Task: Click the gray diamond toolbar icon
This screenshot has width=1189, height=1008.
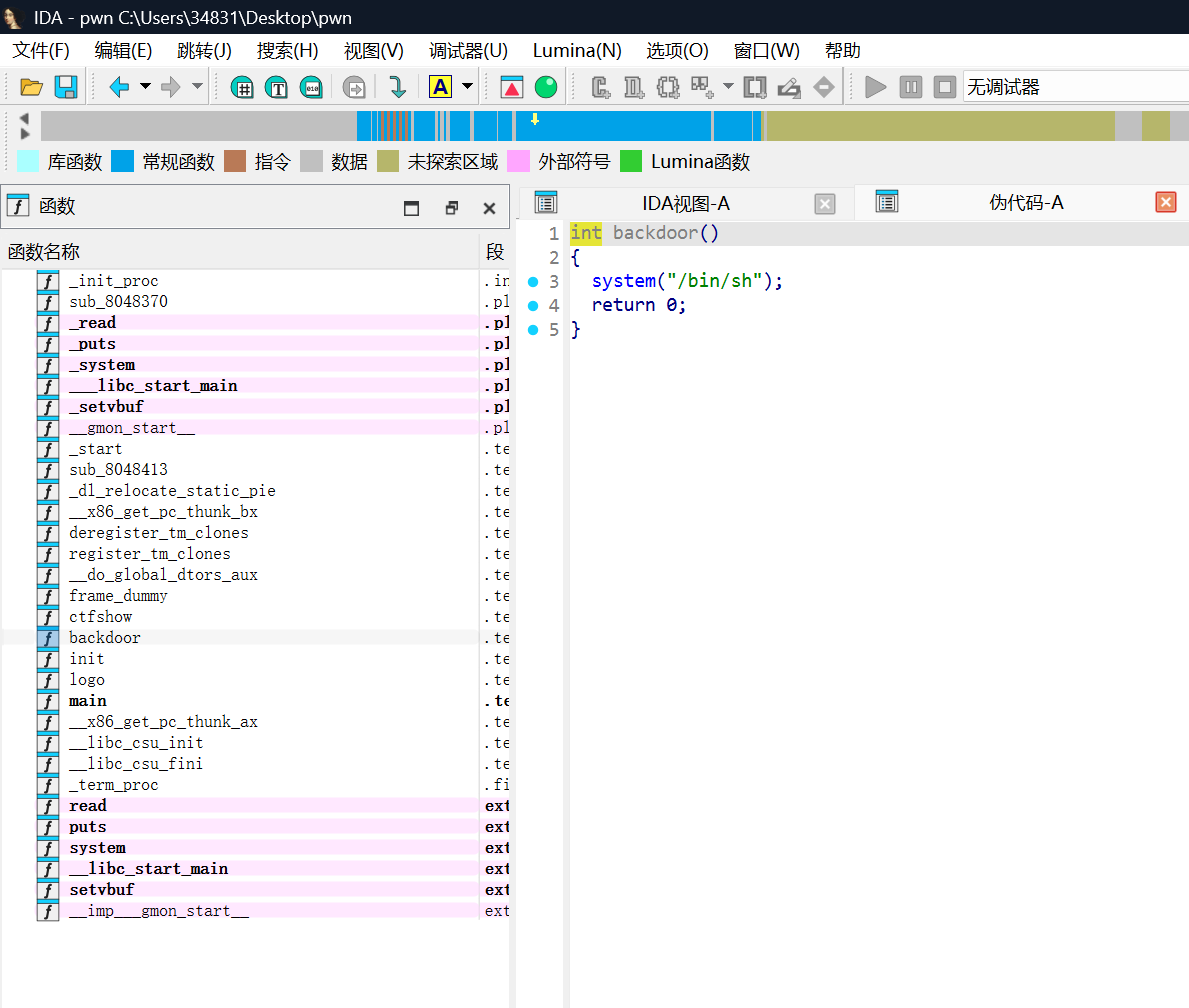Action: (824, 87)
